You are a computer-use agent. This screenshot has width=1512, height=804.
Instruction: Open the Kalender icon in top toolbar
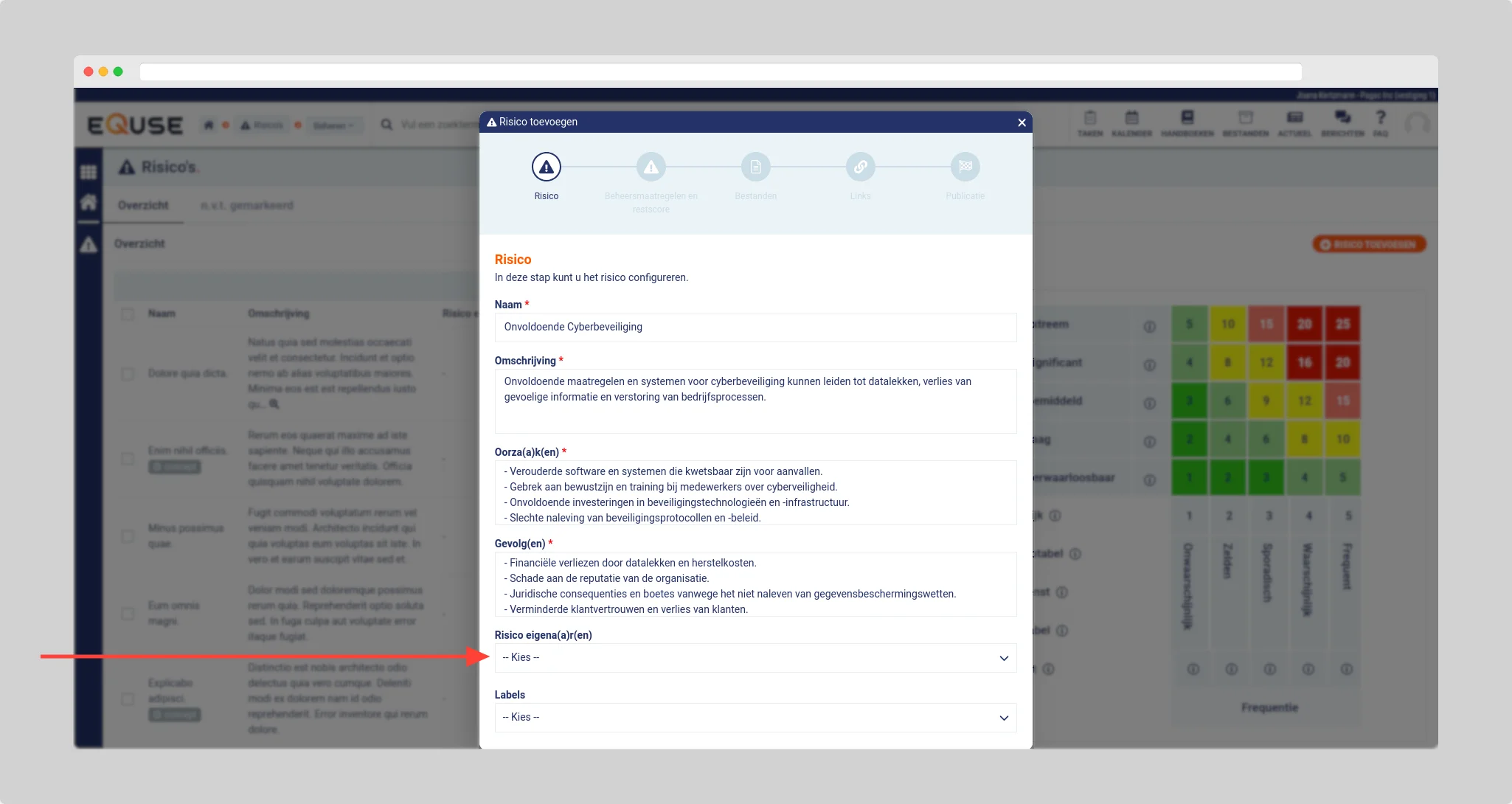(1131, 118)
